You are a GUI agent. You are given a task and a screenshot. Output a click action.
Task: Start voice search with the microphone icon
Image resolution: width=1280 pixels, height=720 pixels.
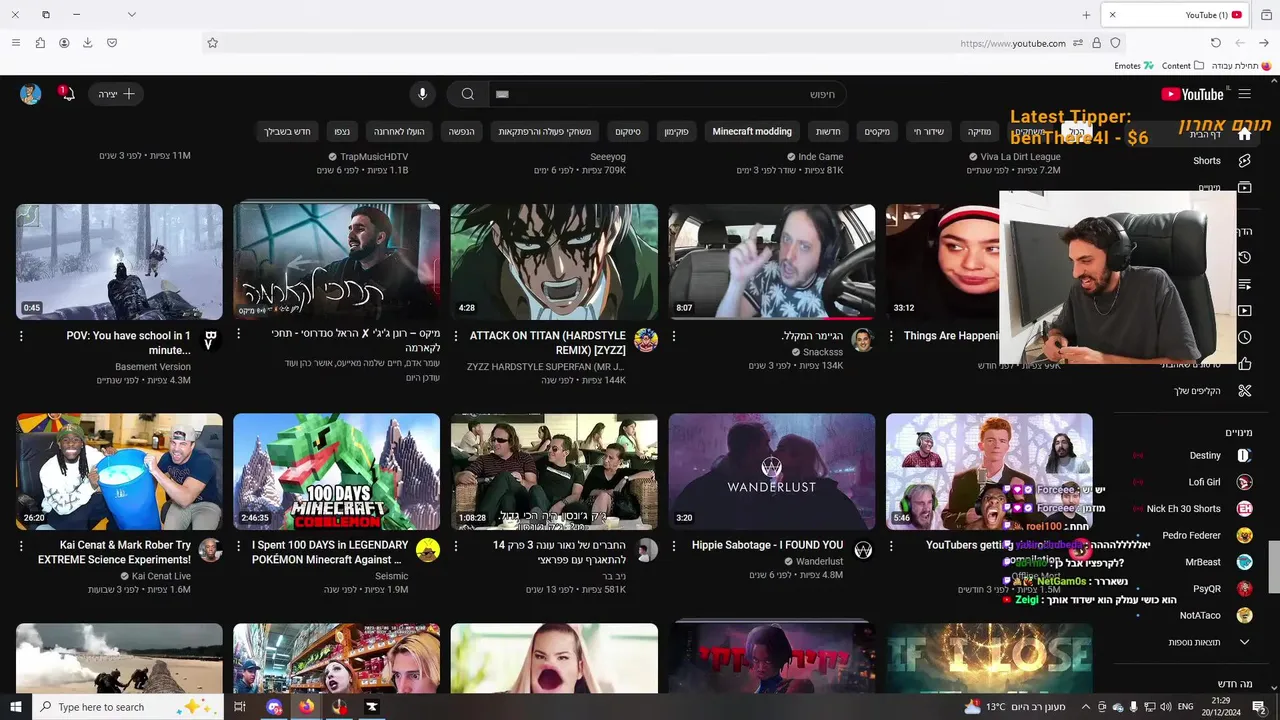422,94
